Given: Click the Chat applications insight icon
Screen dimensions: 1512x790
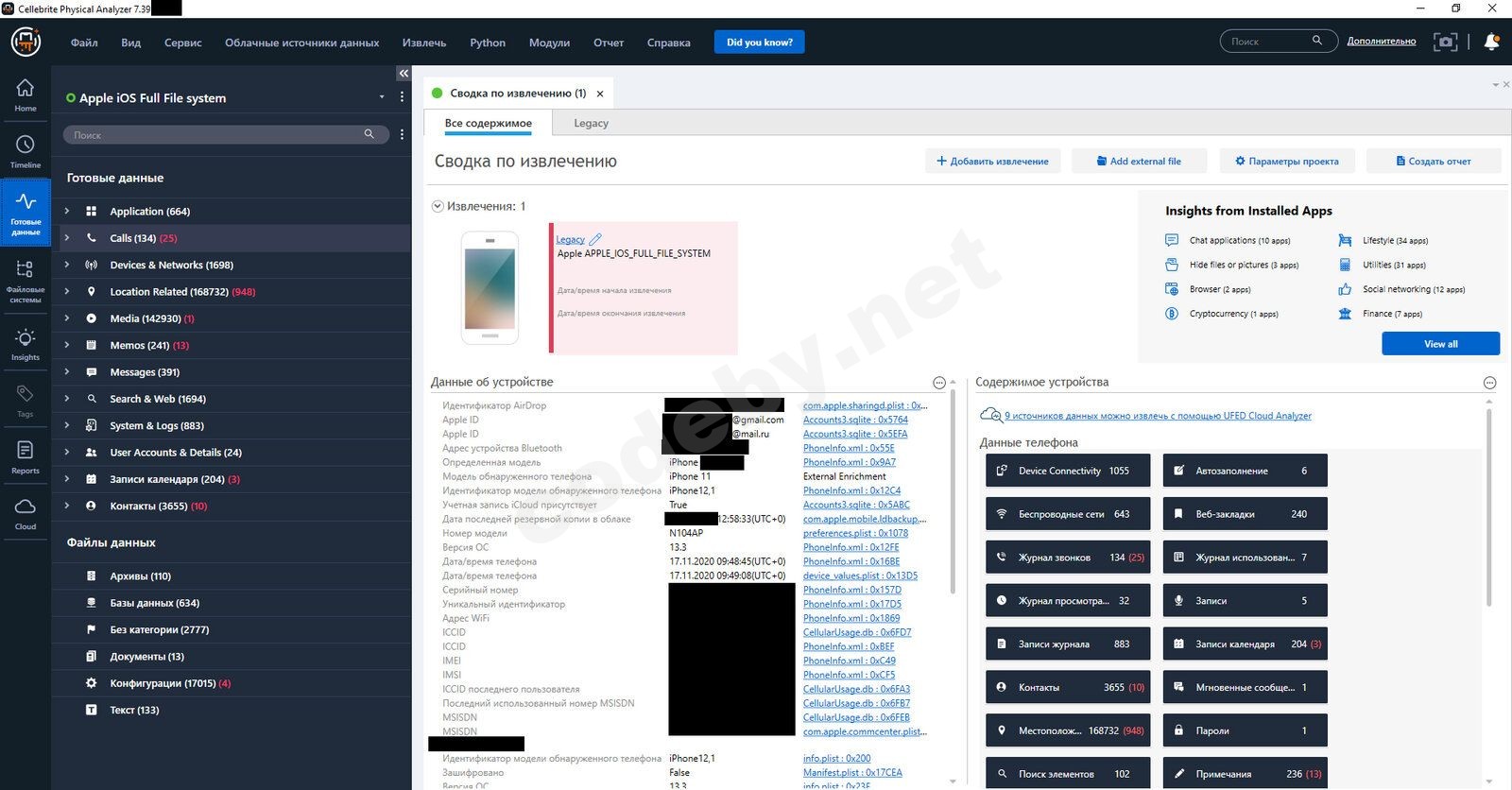Looking at the screenshot, I should pyautogui.click(x=1172, y=240).
